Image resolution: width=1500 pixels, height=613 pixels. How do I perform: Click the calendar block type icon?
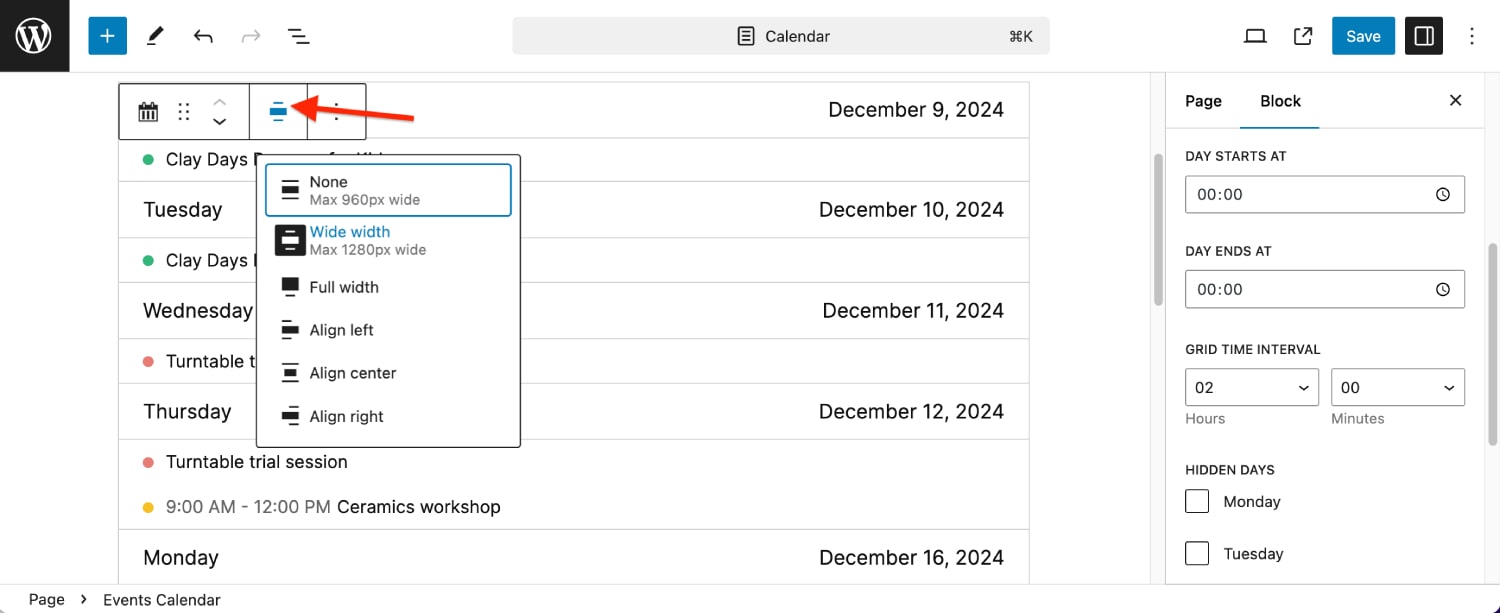pos(148,112)
